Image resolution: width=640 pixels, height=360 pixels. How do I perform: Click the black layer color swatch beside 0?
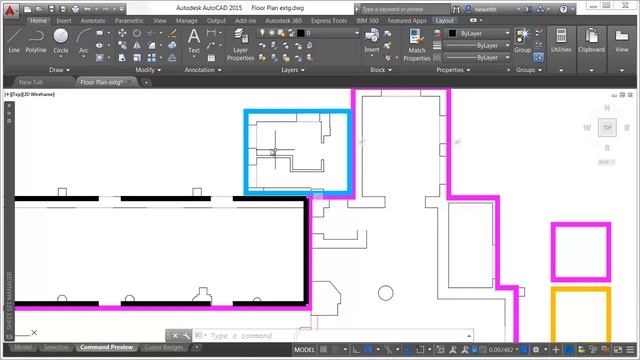[301, 33]
